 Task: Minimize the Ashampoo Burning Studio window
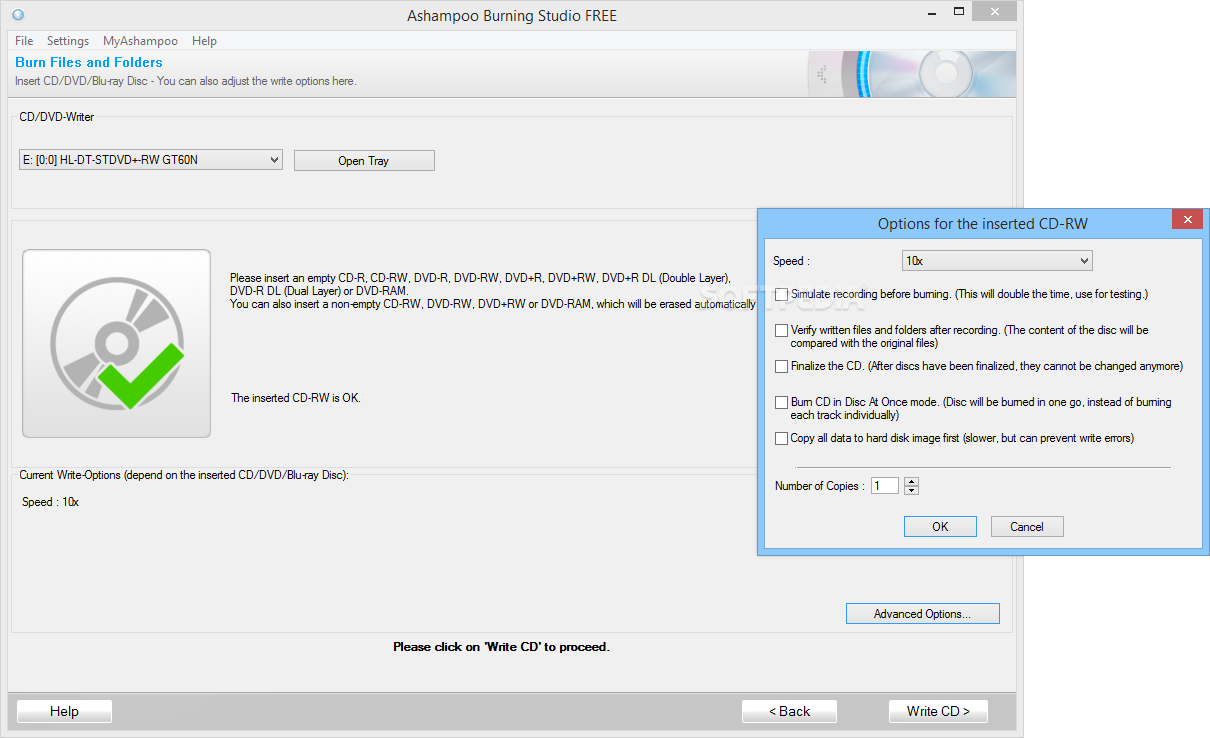932,13
